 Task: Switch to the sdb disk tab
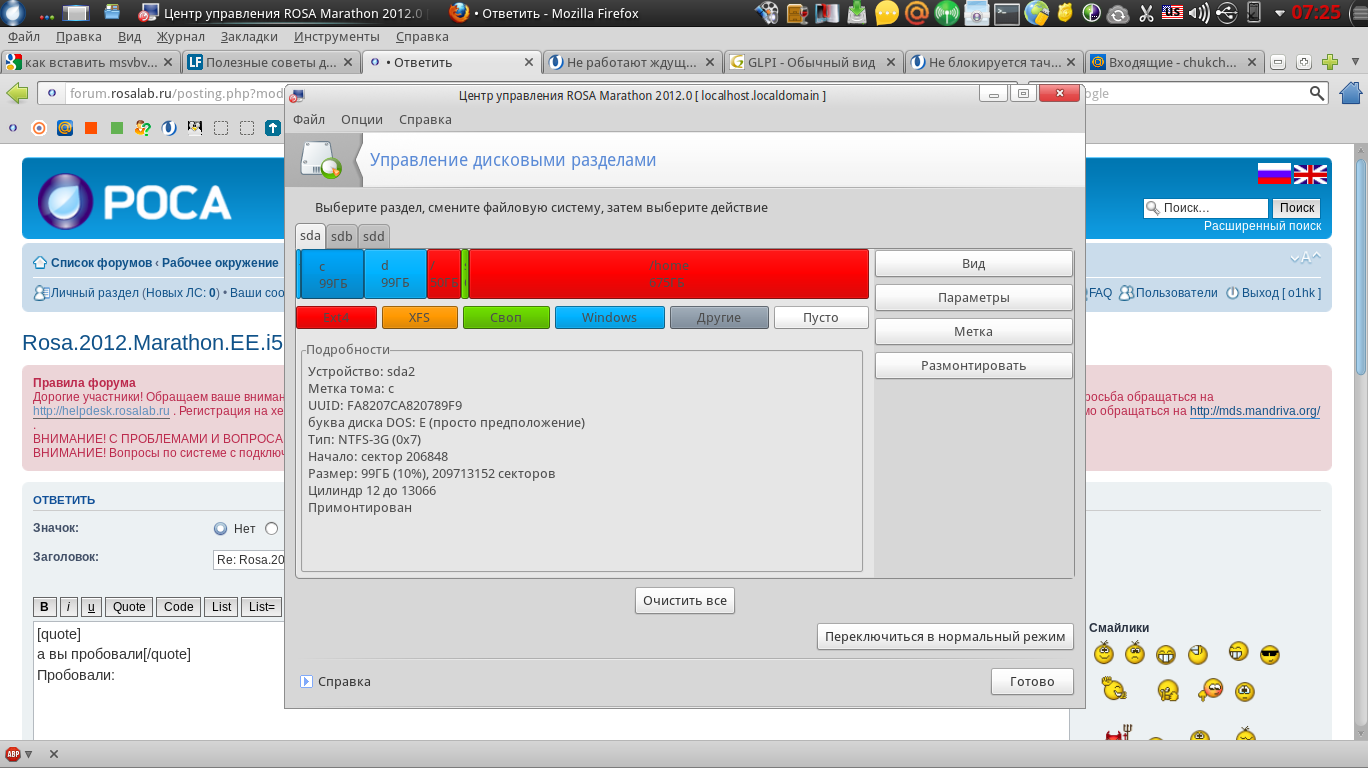[x=342, y=237]
